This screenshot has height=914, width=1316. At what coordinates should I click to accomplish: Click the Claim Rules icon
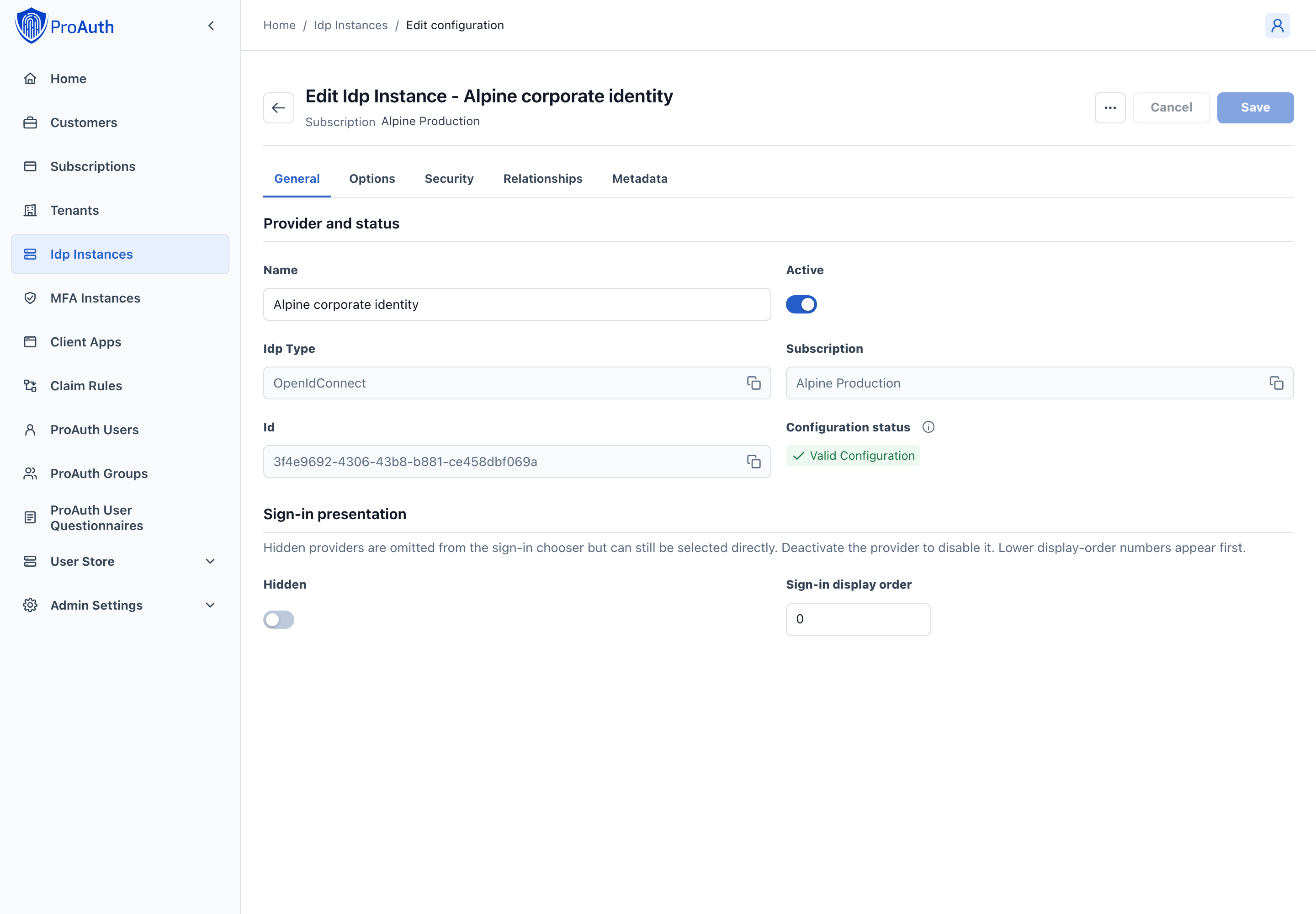point(30,385)
